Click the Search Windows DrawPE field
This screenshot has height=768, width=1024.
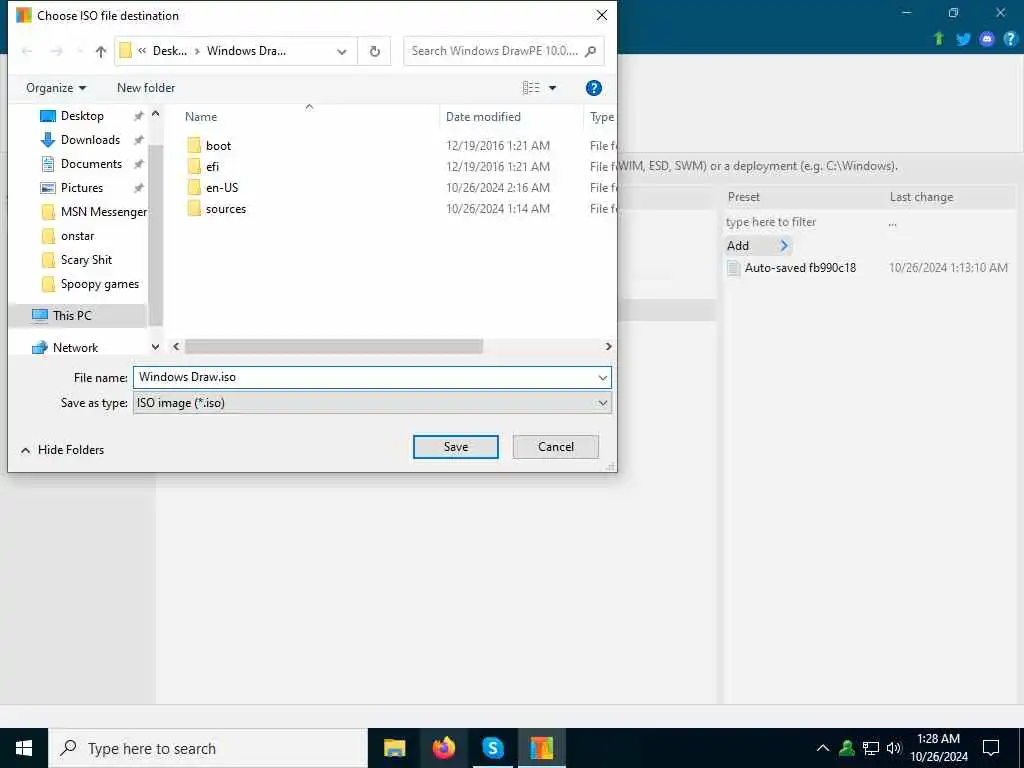(504, 51)
